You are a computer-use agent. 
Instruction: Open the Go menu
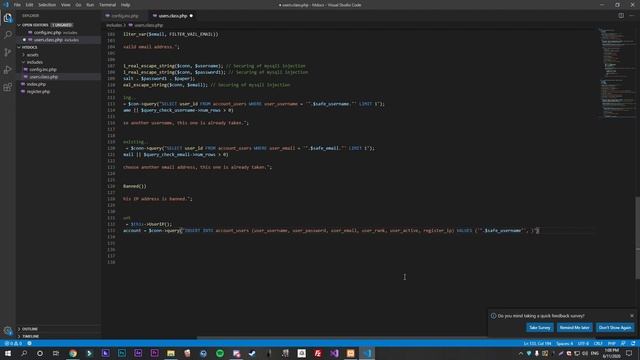click(x=78, y=5)
